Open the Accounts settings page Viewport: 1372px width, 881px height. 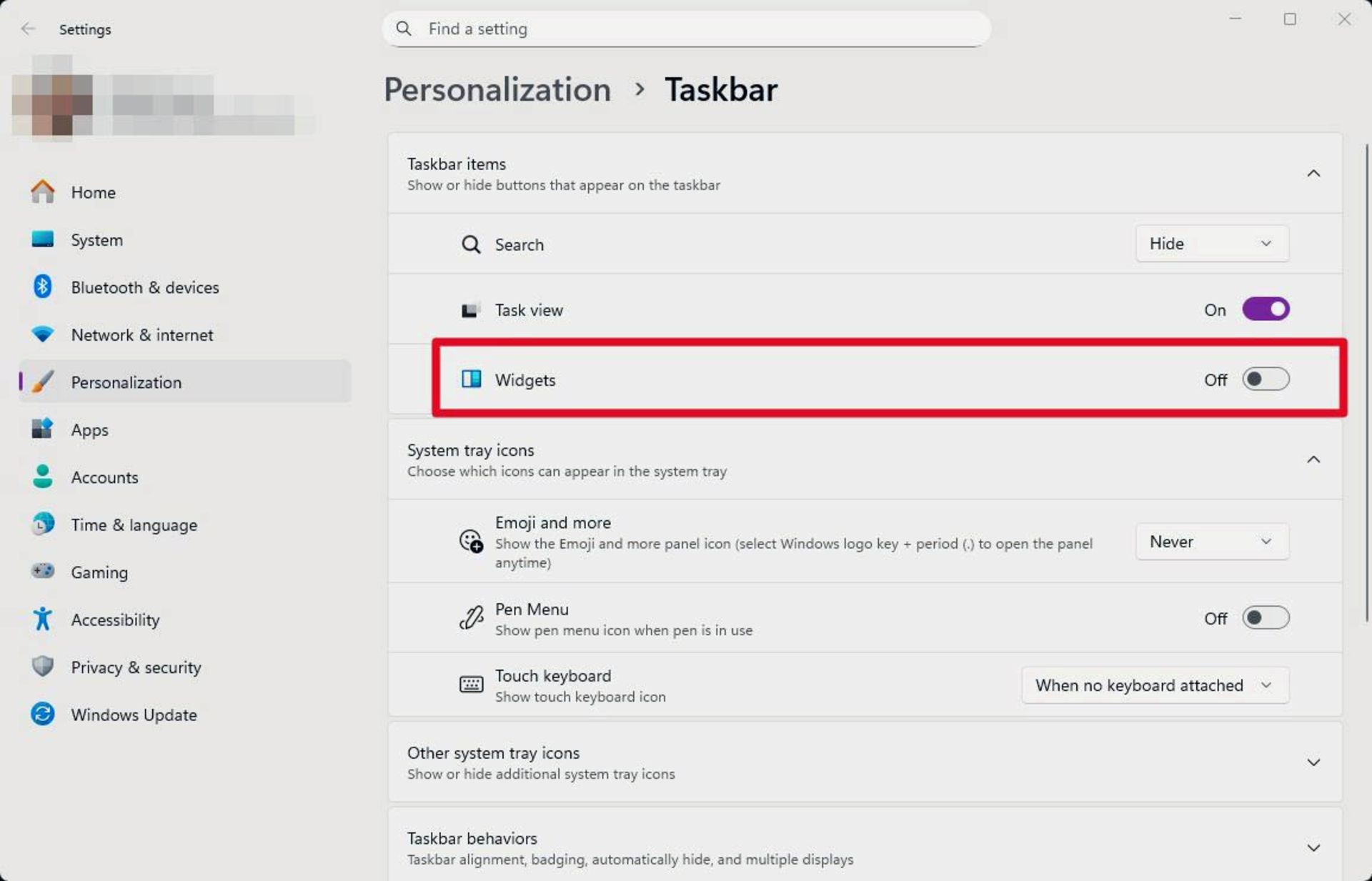tap(104, 477)
